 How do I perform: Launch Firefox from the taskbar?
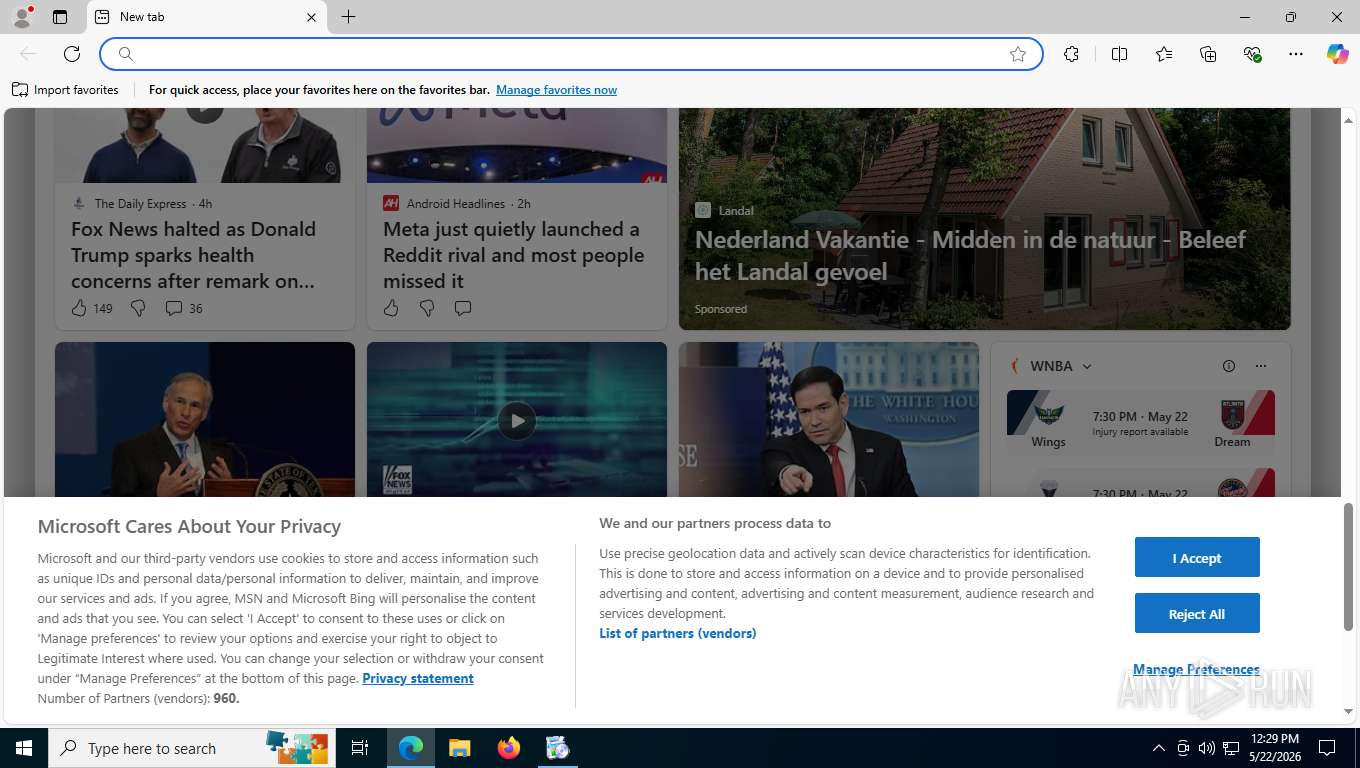(x=509, y=748)
